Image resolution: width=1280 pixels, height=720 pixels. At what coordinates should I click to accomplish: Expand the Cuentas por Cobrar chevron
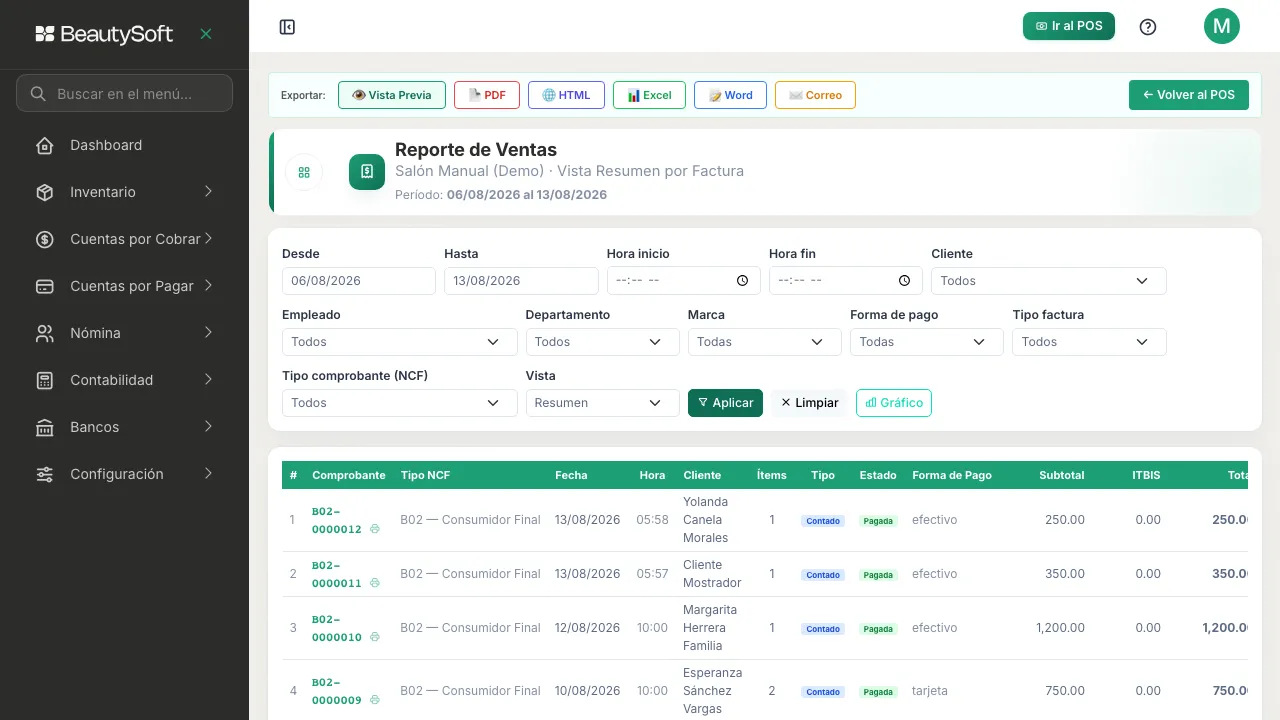tap(208, 238)
